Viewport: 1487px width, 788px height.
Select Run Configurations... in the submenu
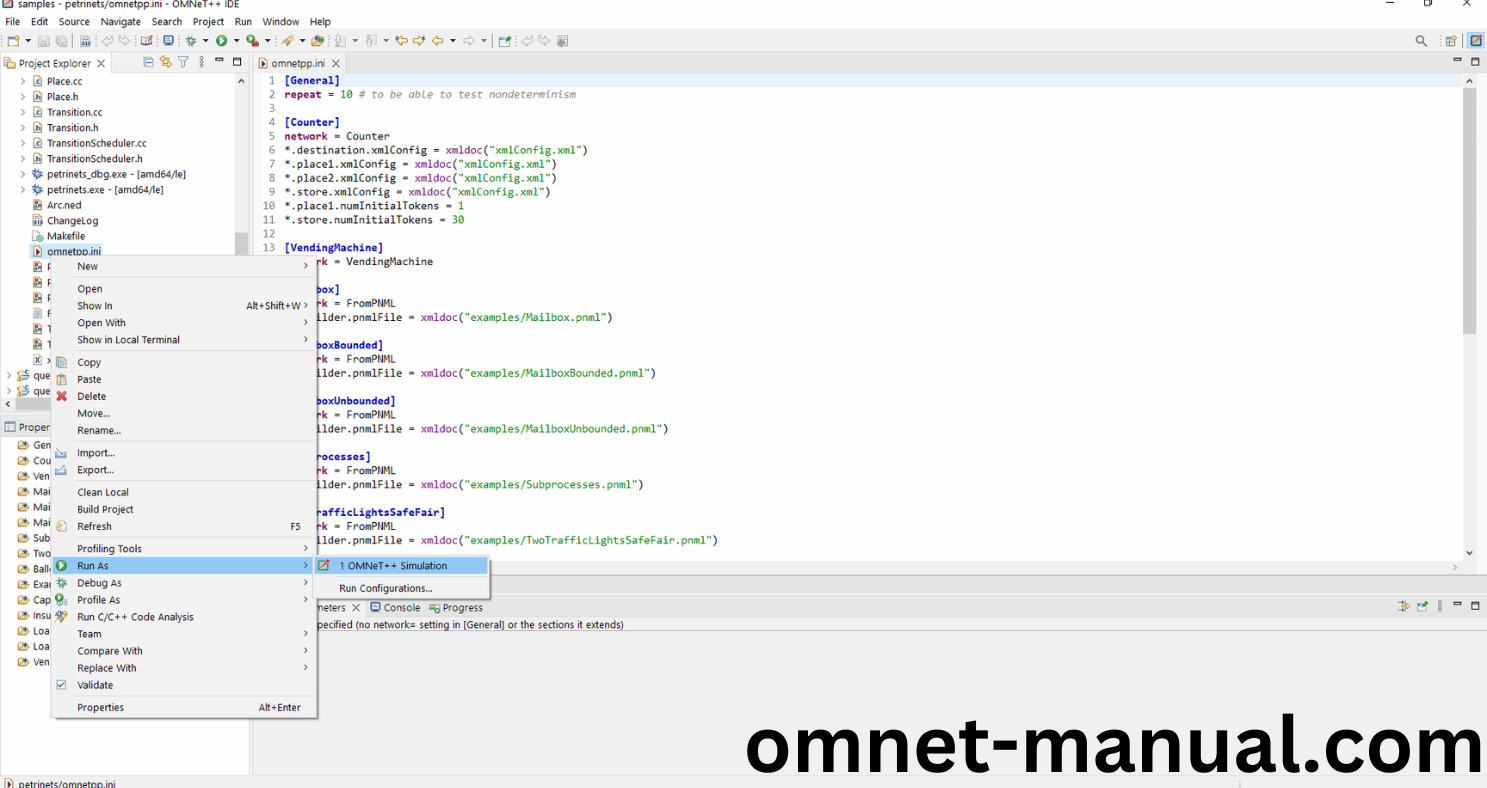(x=385, y=588)
